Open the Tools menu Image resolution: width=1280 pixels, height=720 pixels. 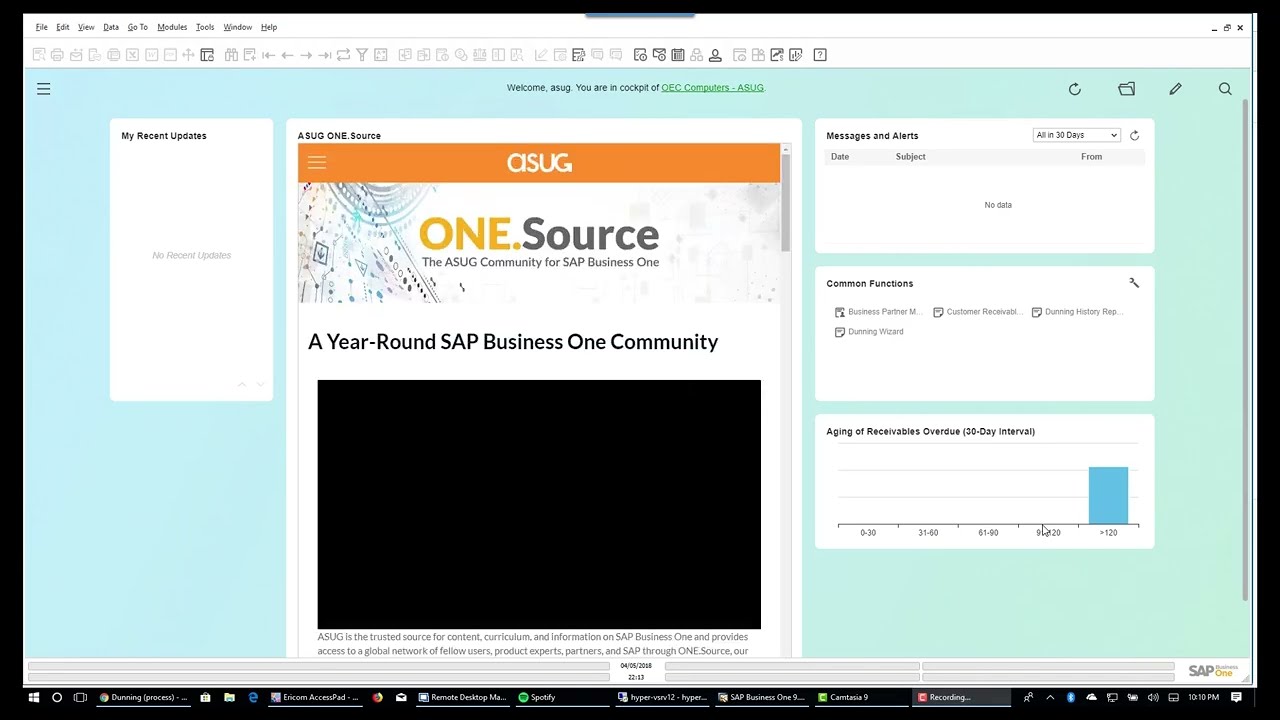205,27
